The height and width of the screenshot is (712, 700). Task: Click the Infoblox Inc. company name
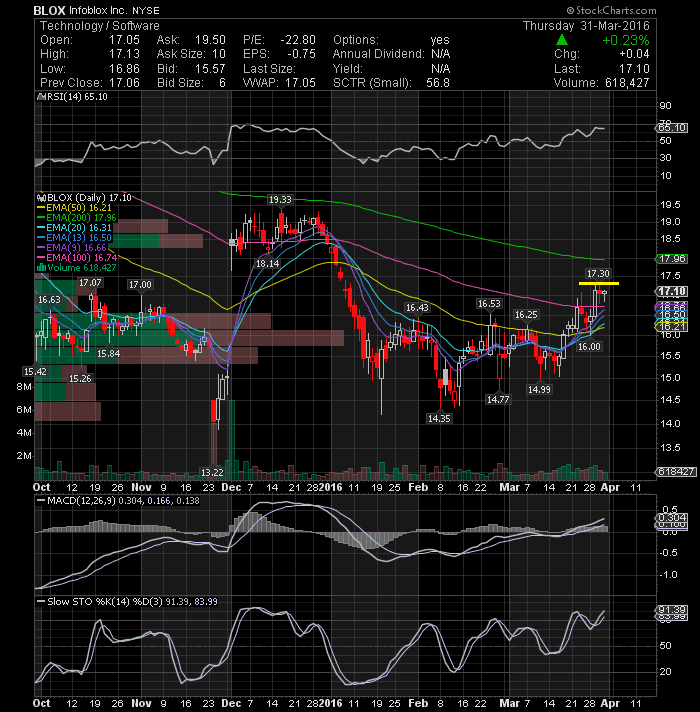pos(98,10)
